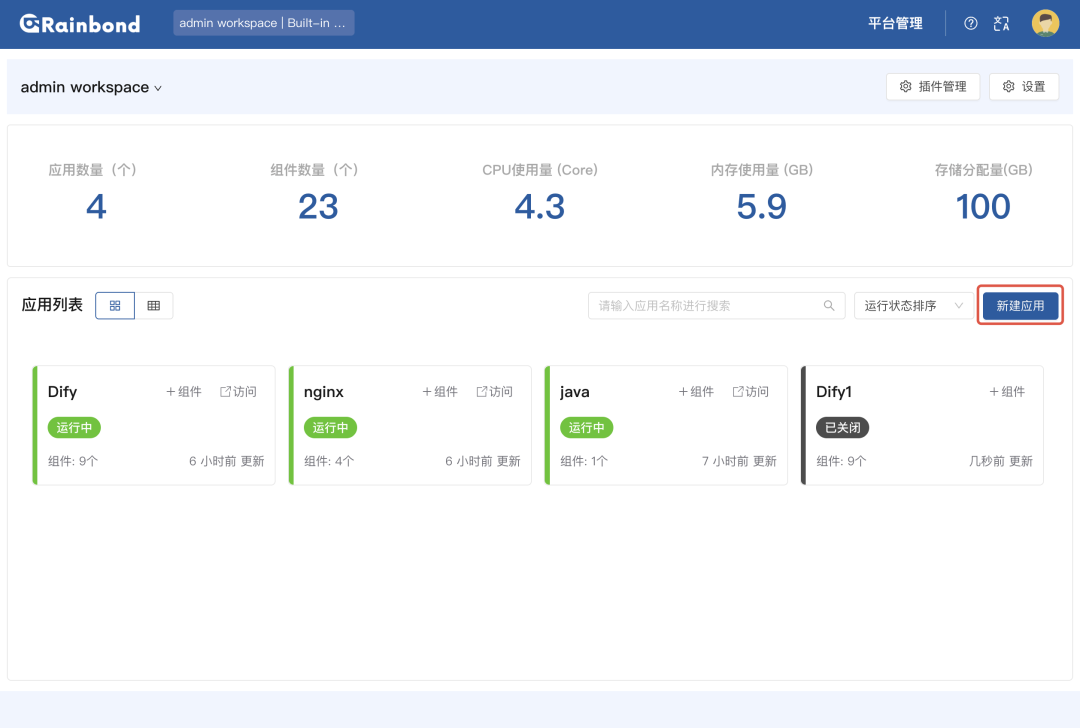
Task: Click the nginx 运行中 status badge
Action: pos(331,428)
